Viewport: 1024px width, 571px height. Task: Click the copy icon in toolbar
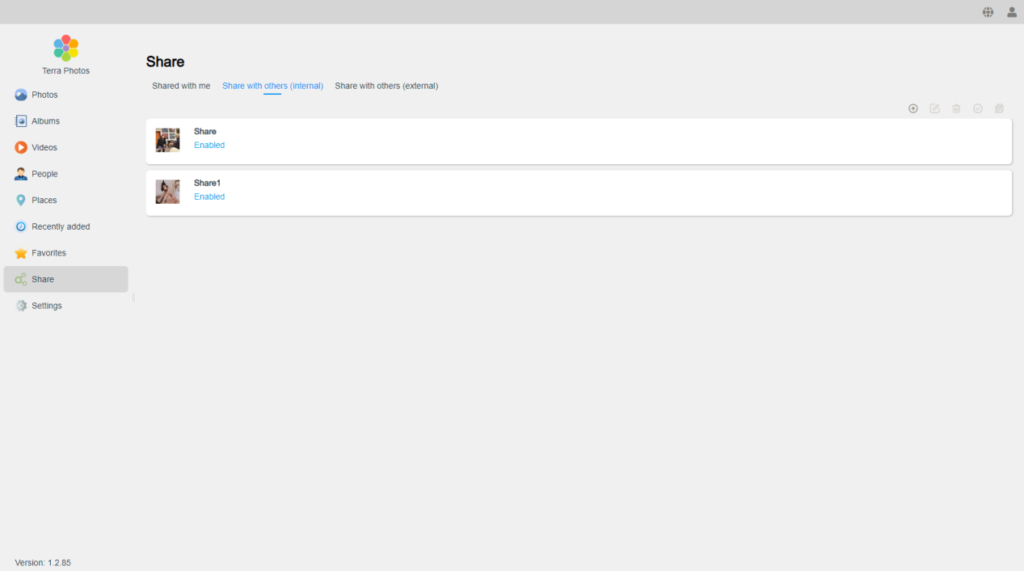point(999,108)
